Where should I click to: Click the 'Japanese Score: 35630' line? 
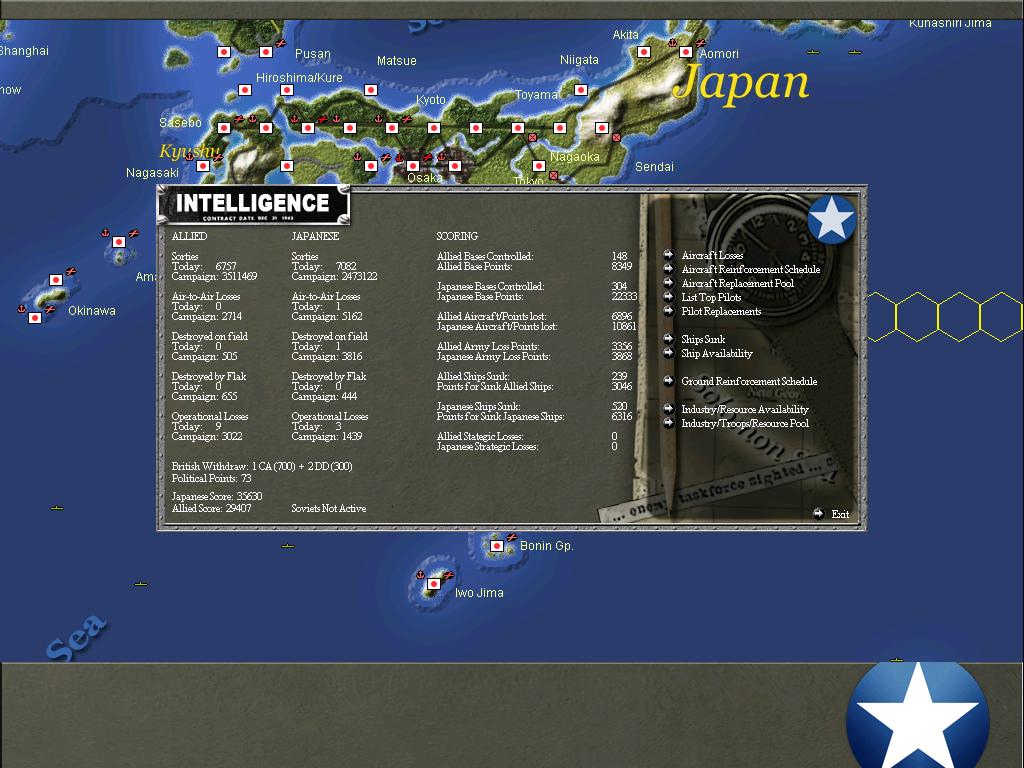click(x=217, y=496)
